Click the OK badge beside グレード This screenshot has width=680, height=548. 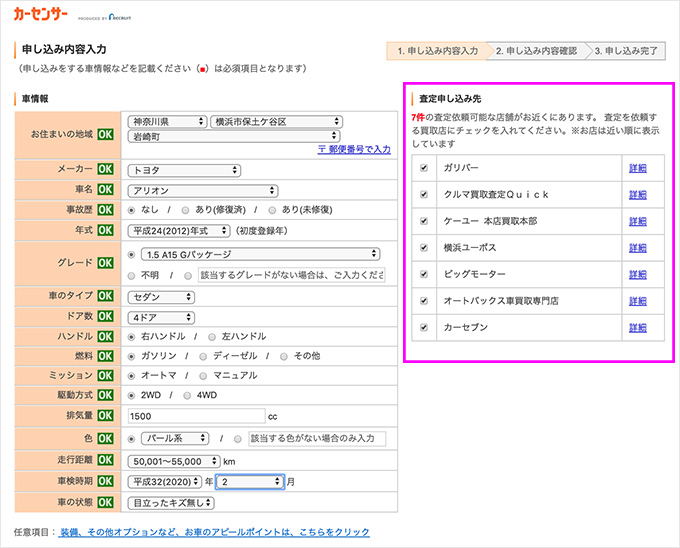(105, 263)
